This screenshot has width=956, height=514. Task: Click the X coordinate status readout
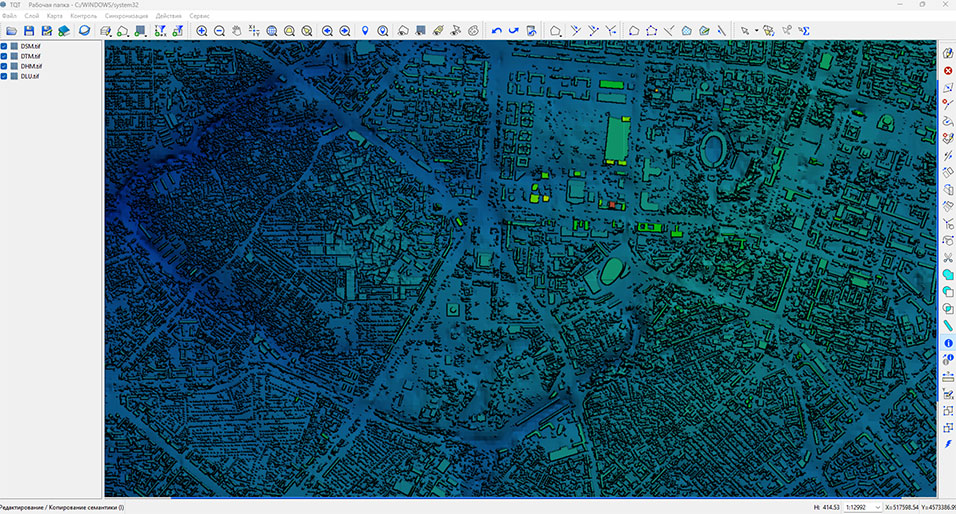pos(901,507)
